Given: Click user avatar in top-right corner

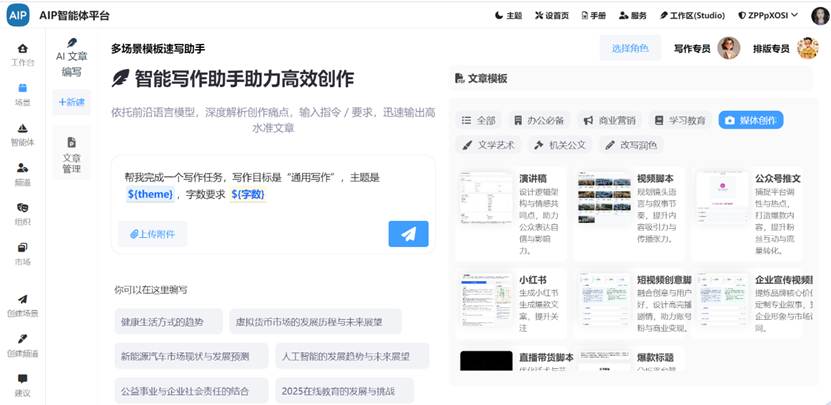Looking at the screenshot, I should [820, 16].
